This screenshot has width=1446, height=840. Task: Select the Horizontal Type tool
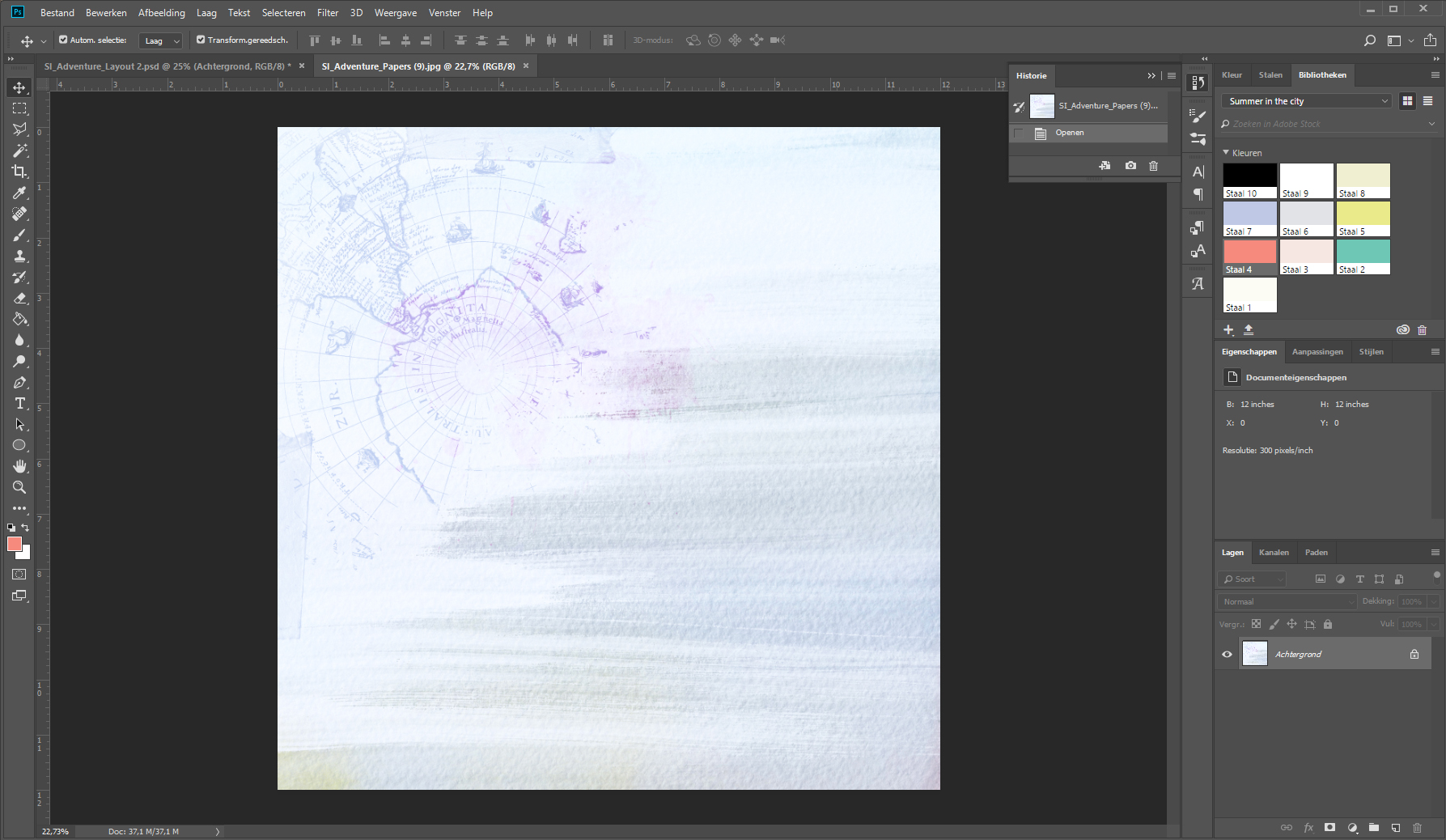click(x=19, y=403)
